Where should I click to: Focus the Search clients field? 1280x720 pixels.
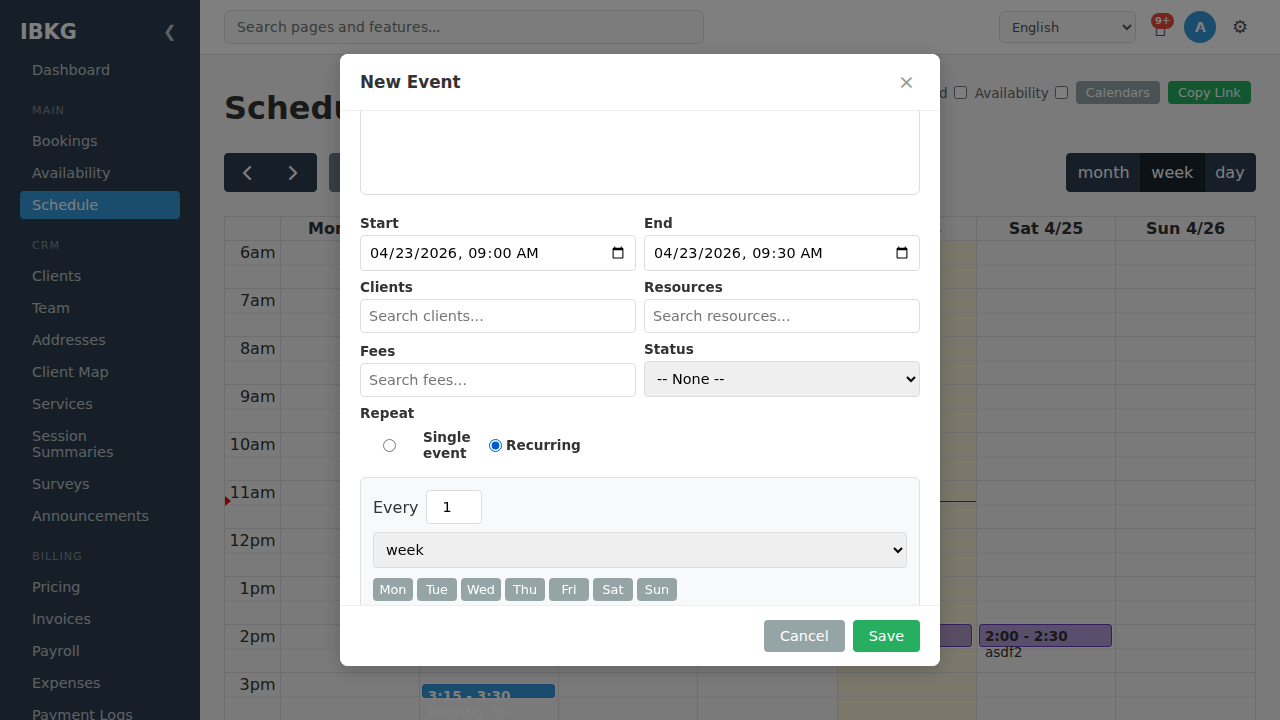pos(498,316)
